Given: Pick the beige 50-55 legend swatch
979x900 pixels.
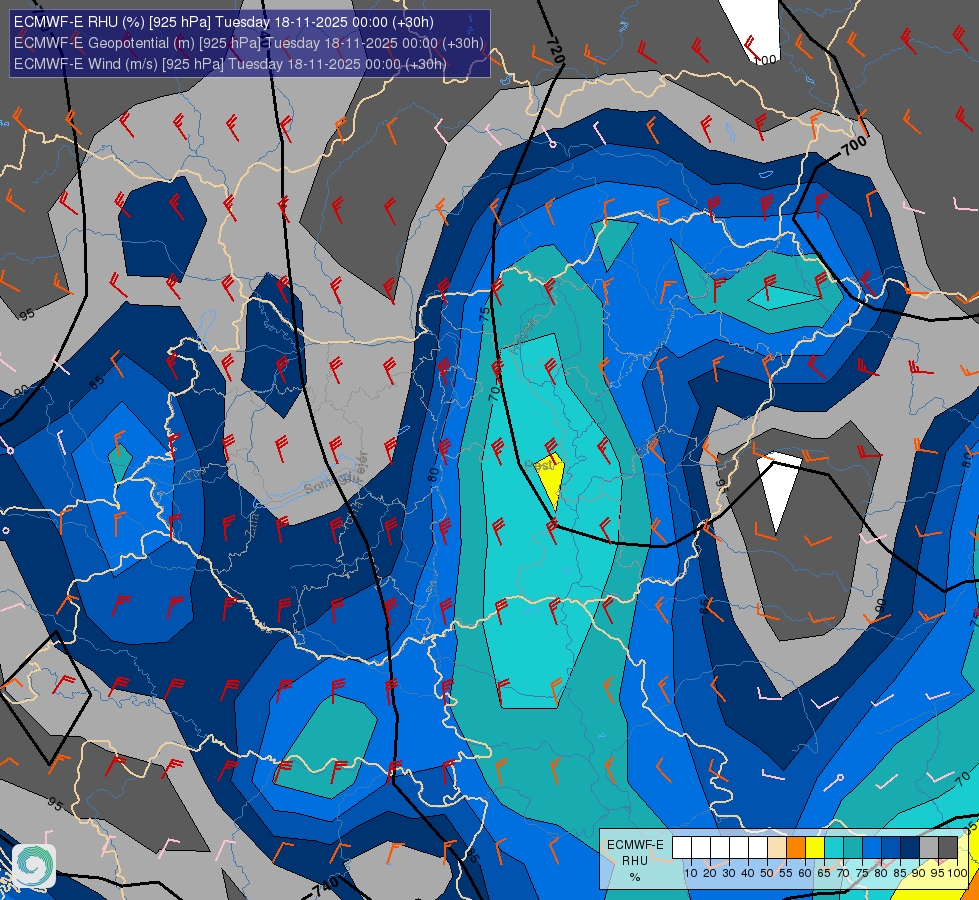Looking at the screenshot, I should pyautogui.click(x=777, y=848).
